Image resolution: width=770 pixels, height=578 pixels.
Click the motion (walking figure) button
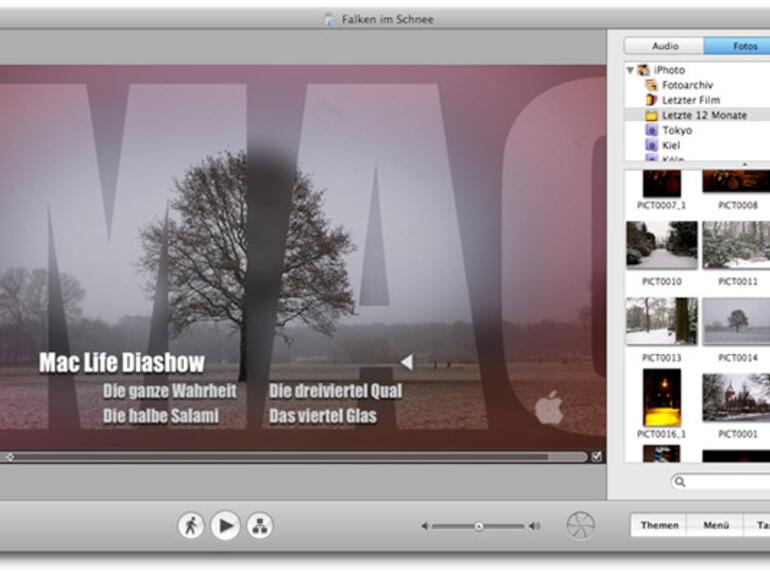(x=191, y=525)
